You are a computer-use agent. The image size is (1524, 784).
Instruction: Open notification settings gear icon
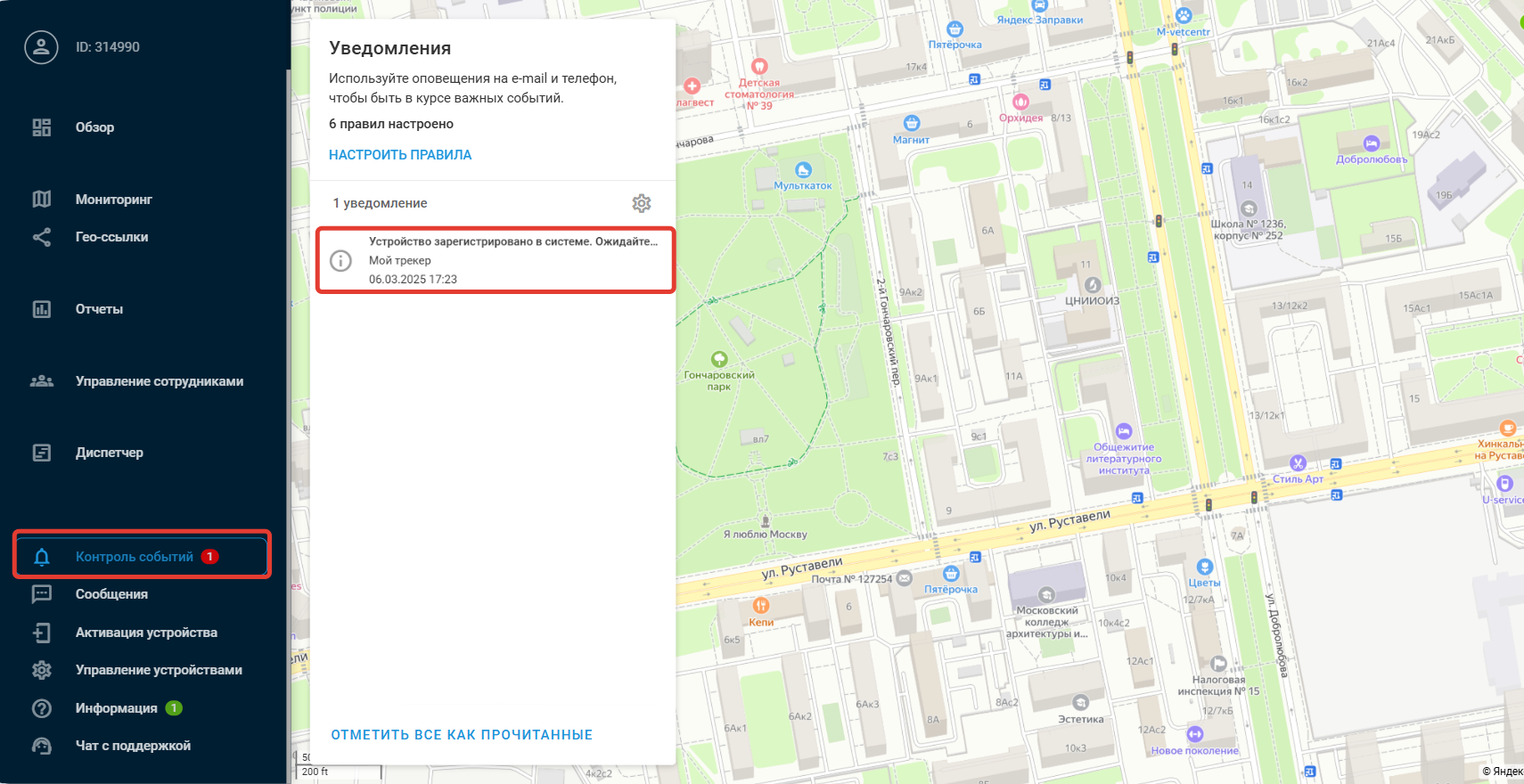tap(641, 203)
